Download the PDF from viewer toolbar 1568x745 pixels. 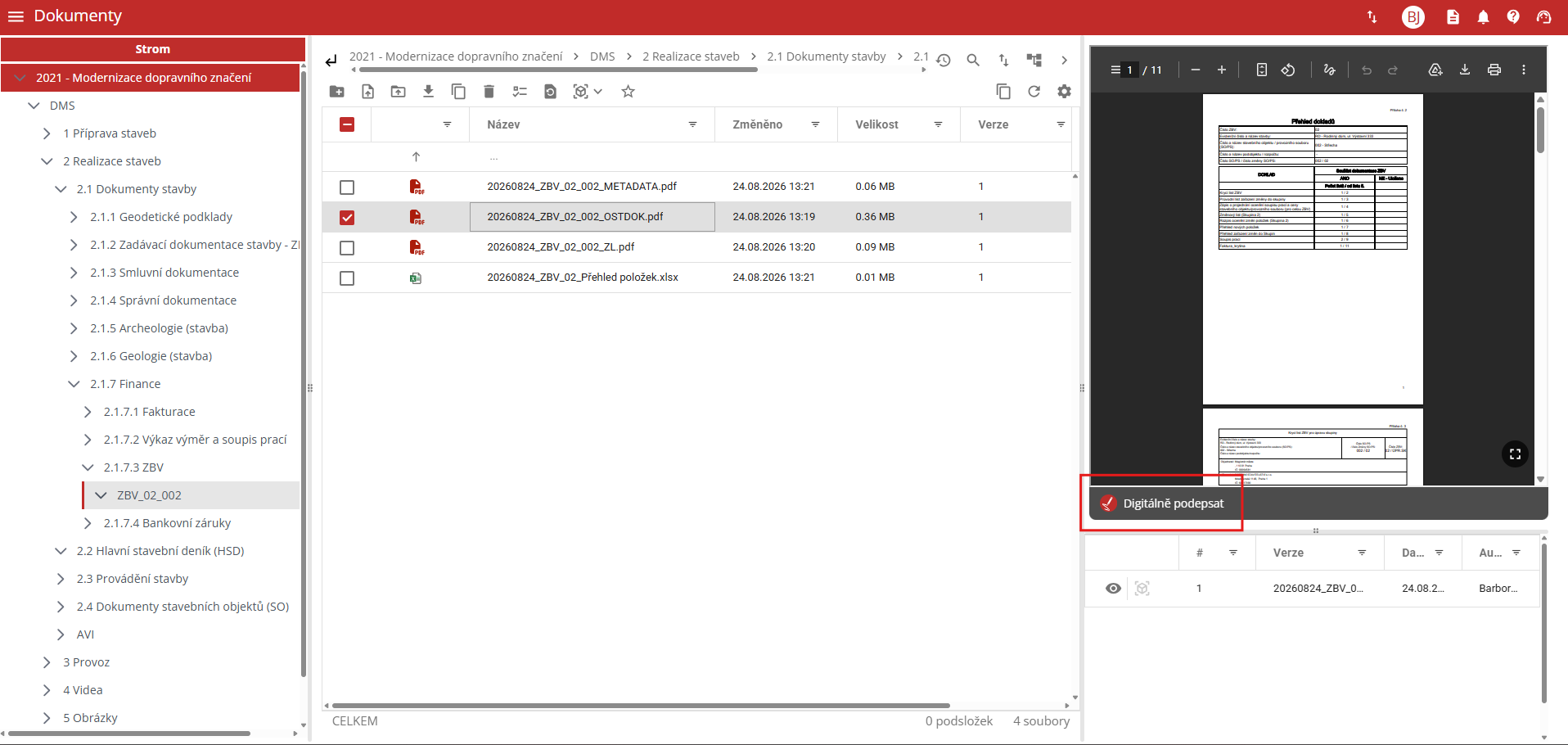click(1465, 70)
